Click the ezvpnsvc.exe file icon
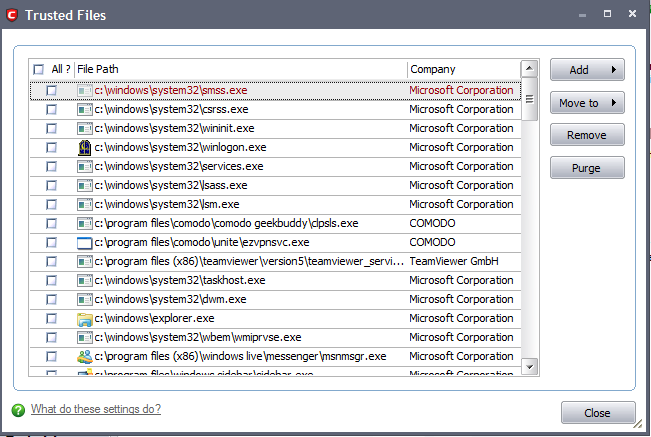This screenshot has width=651, height=437. click(85, 242)
